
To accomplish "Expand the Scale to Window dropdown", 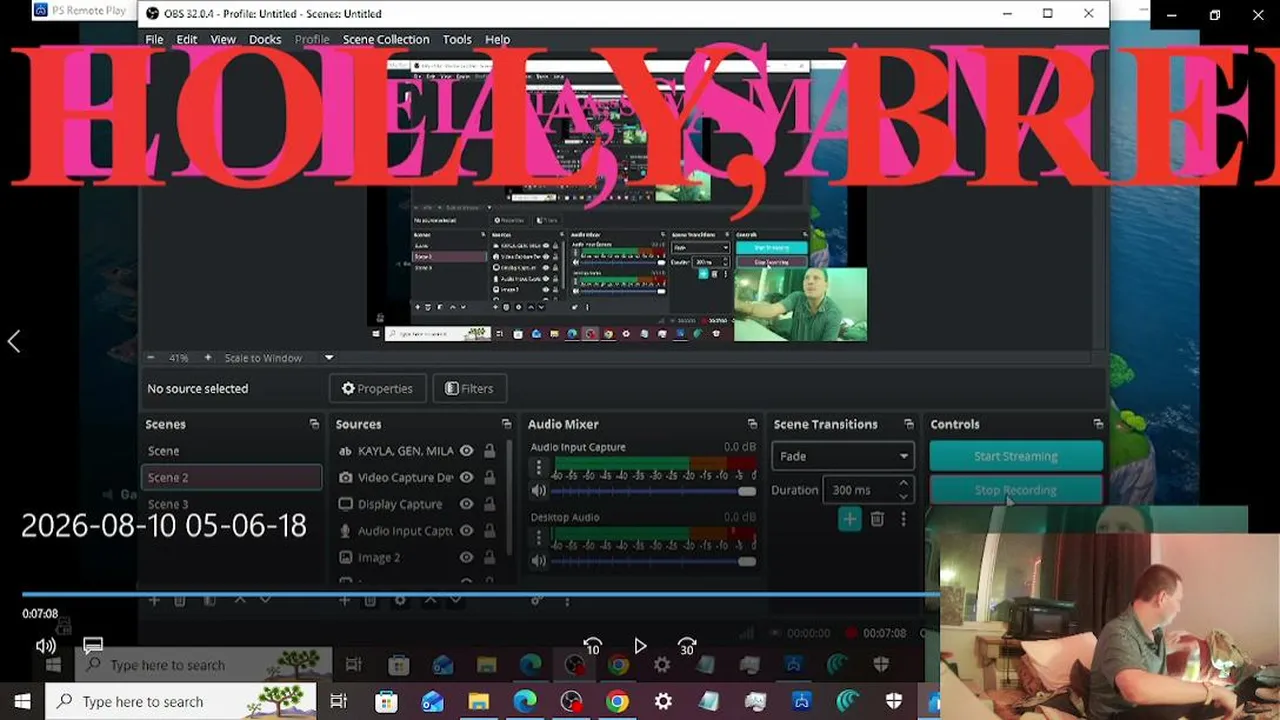I will coord(329,357).
